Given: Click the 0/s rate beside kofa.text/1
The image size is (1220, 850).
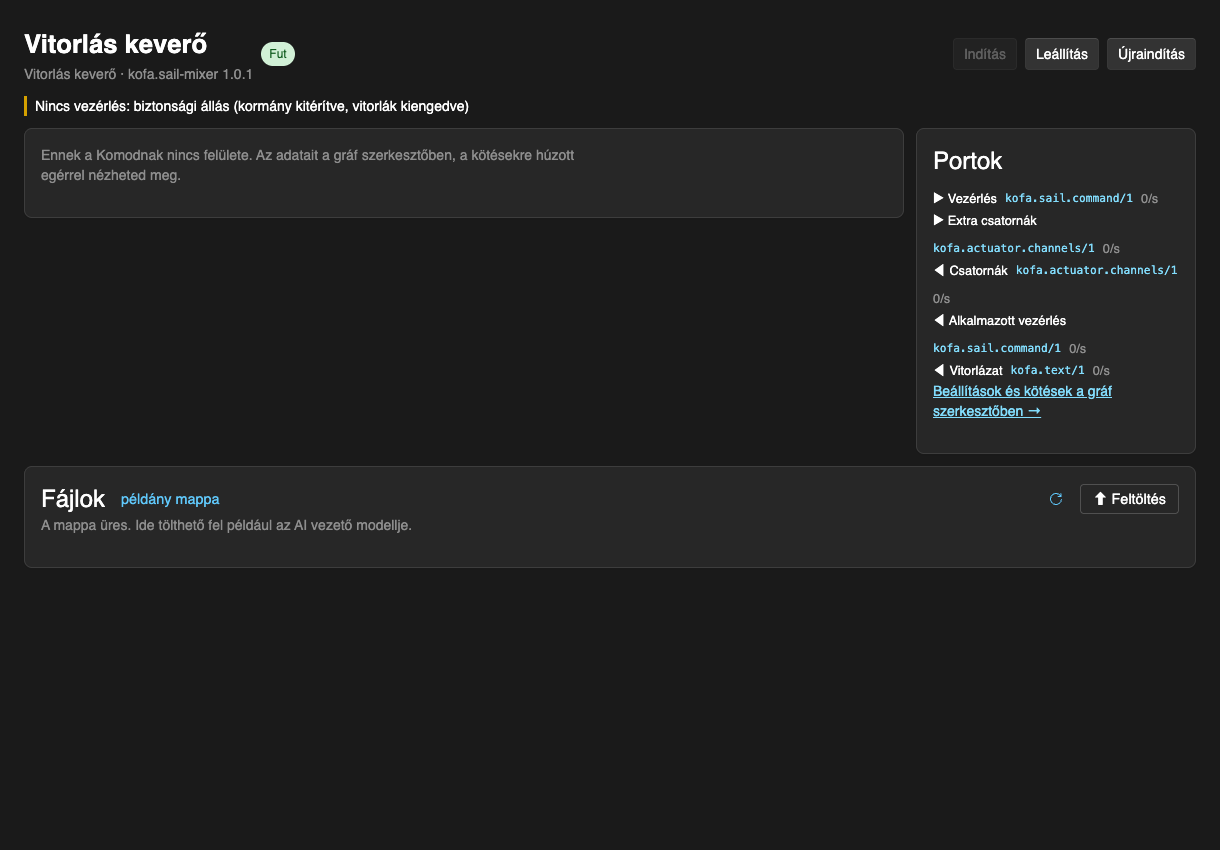Looking at the screenshot, I should pyautogui.click(x=1102, y=370).
